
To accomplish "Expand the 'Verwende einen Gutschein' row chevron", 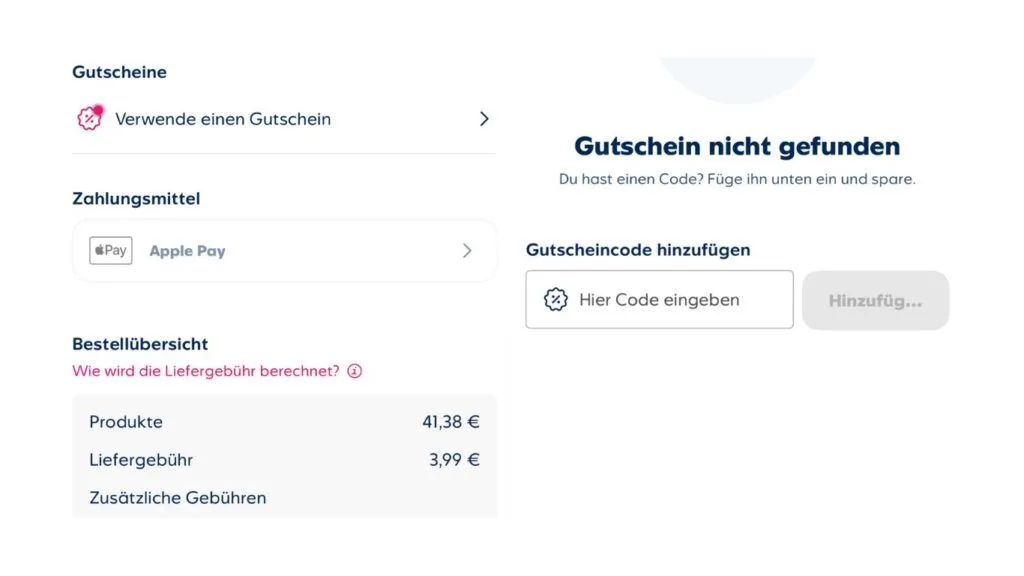I will 484,119.
